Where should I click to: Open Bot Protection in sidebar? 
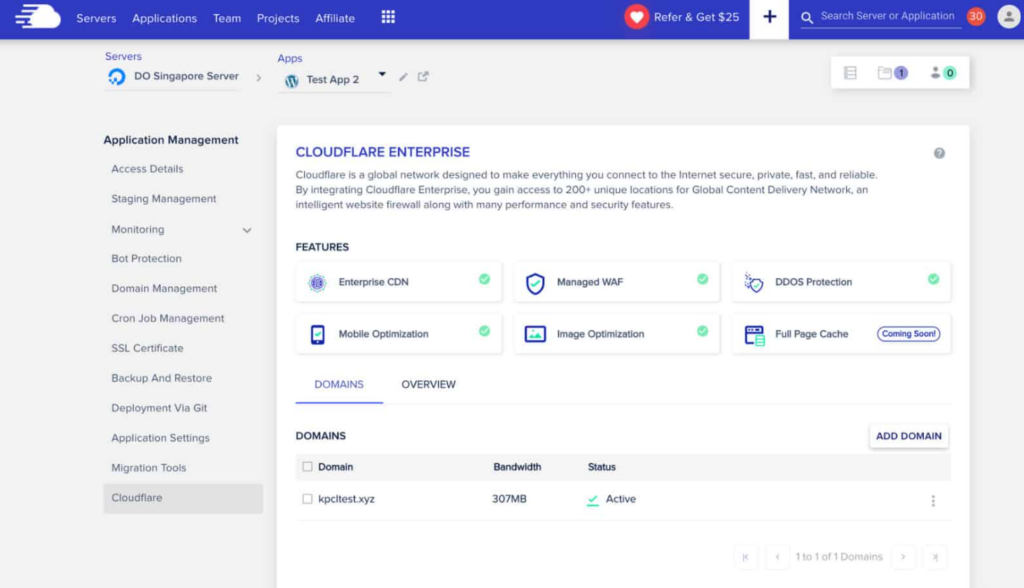point(146,258)
